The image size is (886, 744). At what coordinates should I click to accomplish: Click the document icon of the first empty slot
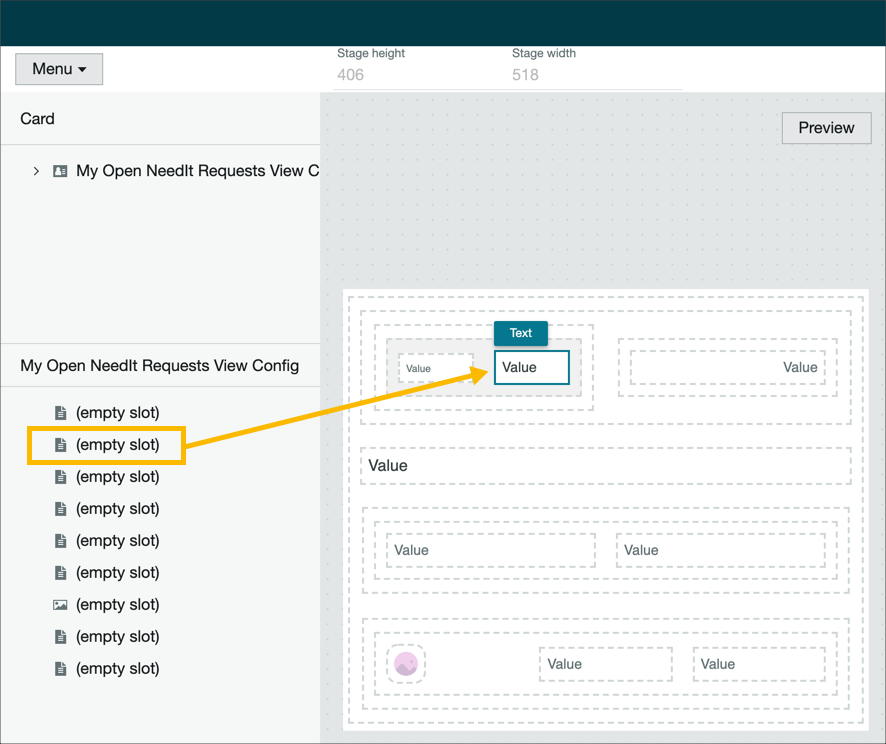point(60,412)
